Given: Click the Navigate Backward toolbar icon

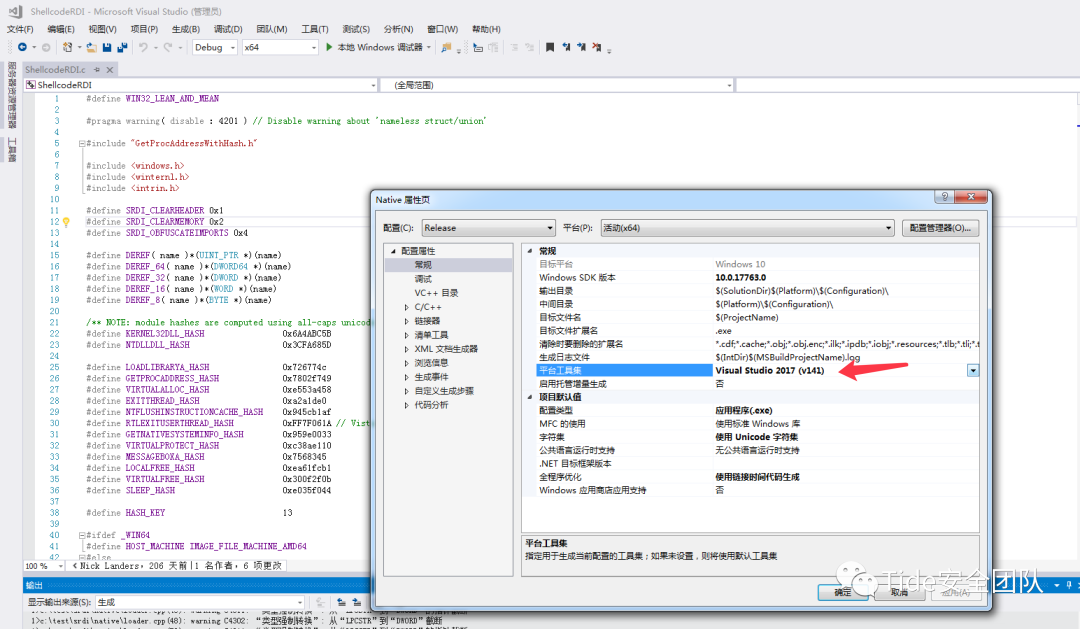Looking at the screenshot, I should [x=23, y=47].
